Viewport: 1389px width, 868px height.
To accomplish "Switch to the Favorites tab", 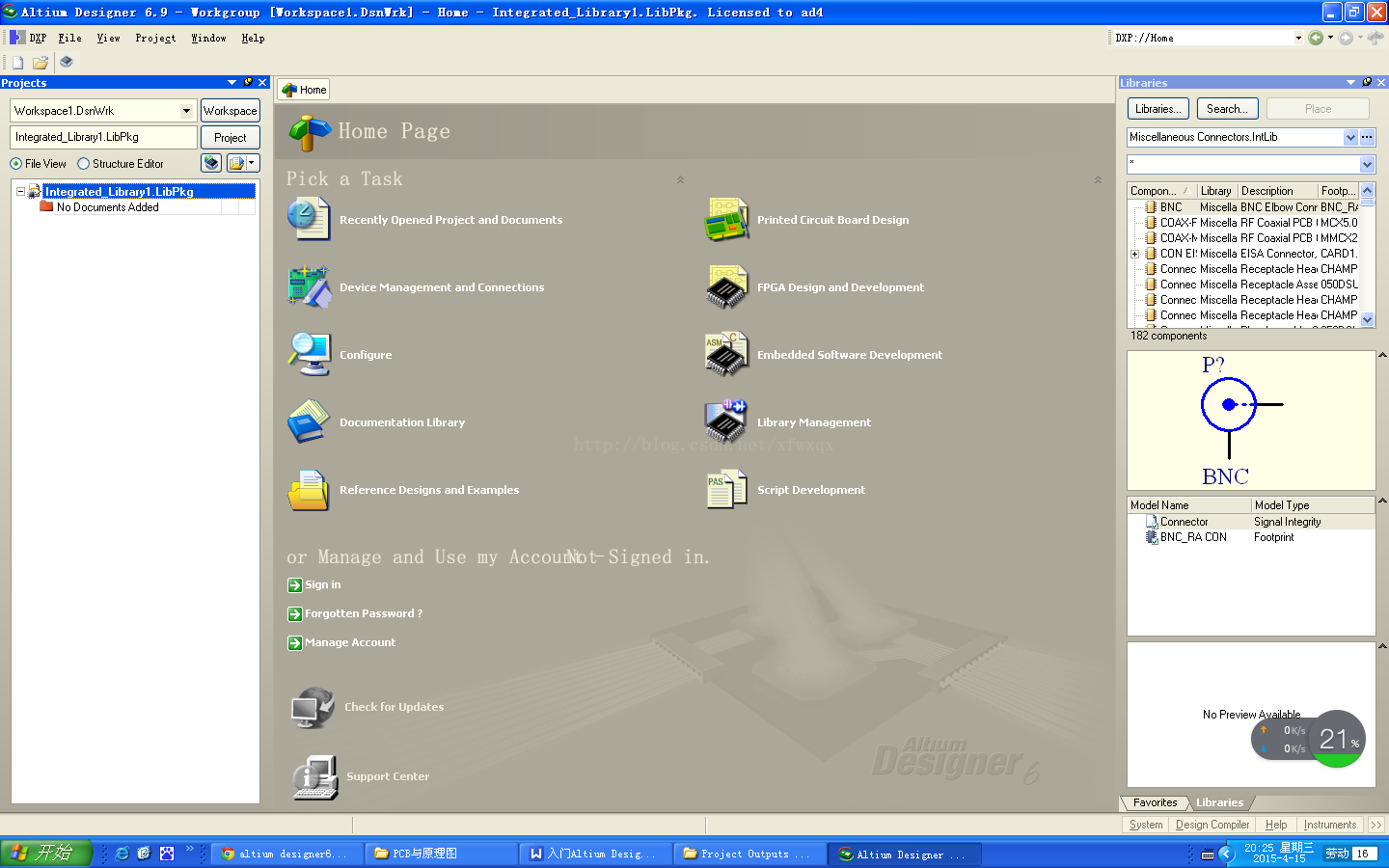I will pos(1155,802).
